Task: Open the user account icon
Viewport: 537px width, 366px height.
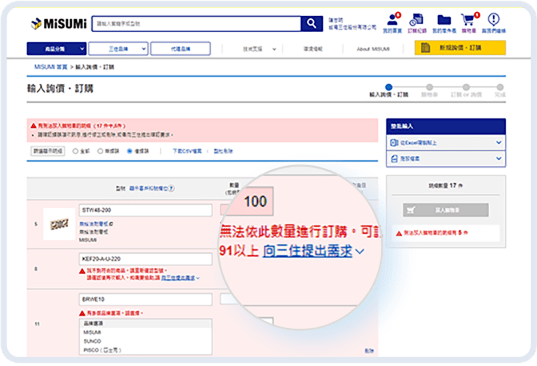Action: coord(393,20)
